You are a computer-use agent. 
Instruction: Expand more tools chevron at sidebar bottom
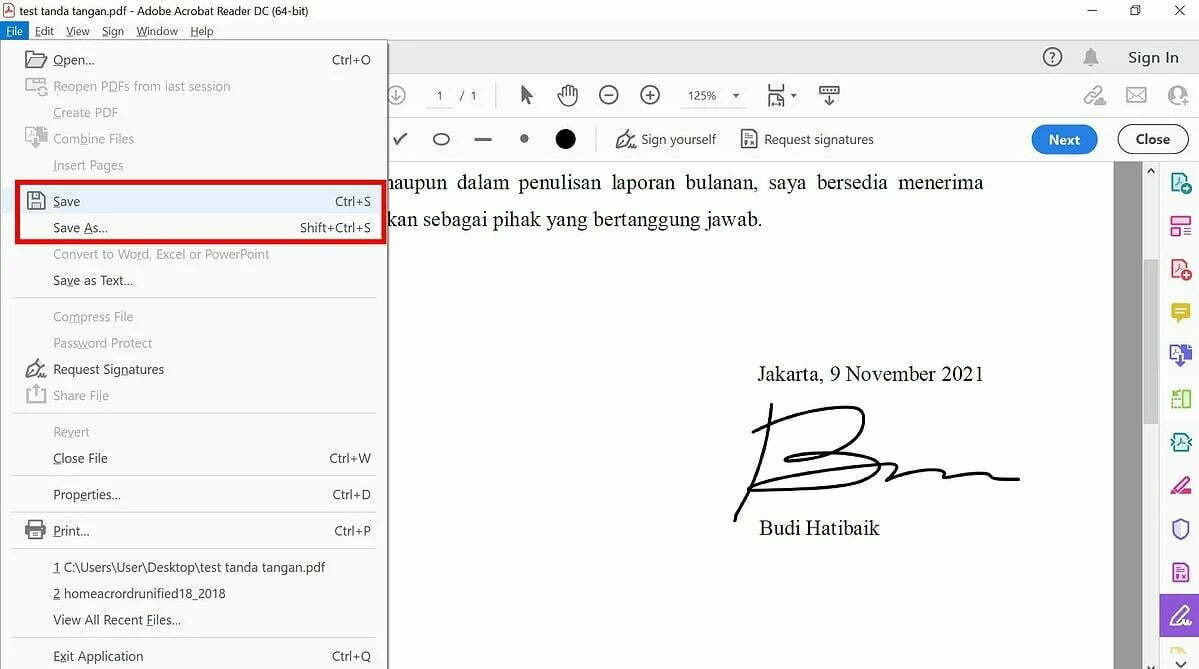[1180, 660]
